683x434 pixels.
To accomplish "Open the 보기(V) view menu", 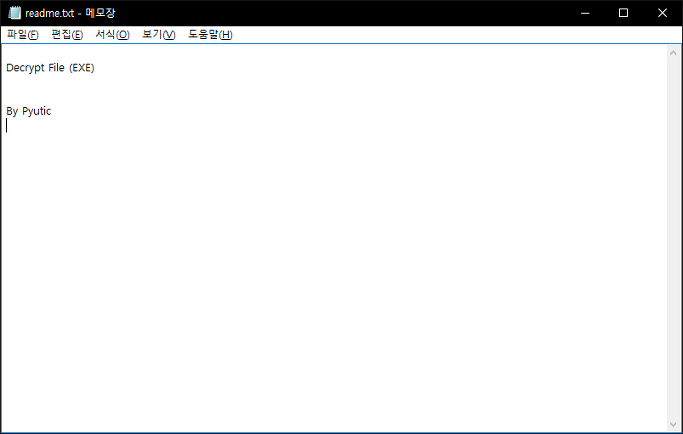I will pyautogui.click(x=159, y=34).
